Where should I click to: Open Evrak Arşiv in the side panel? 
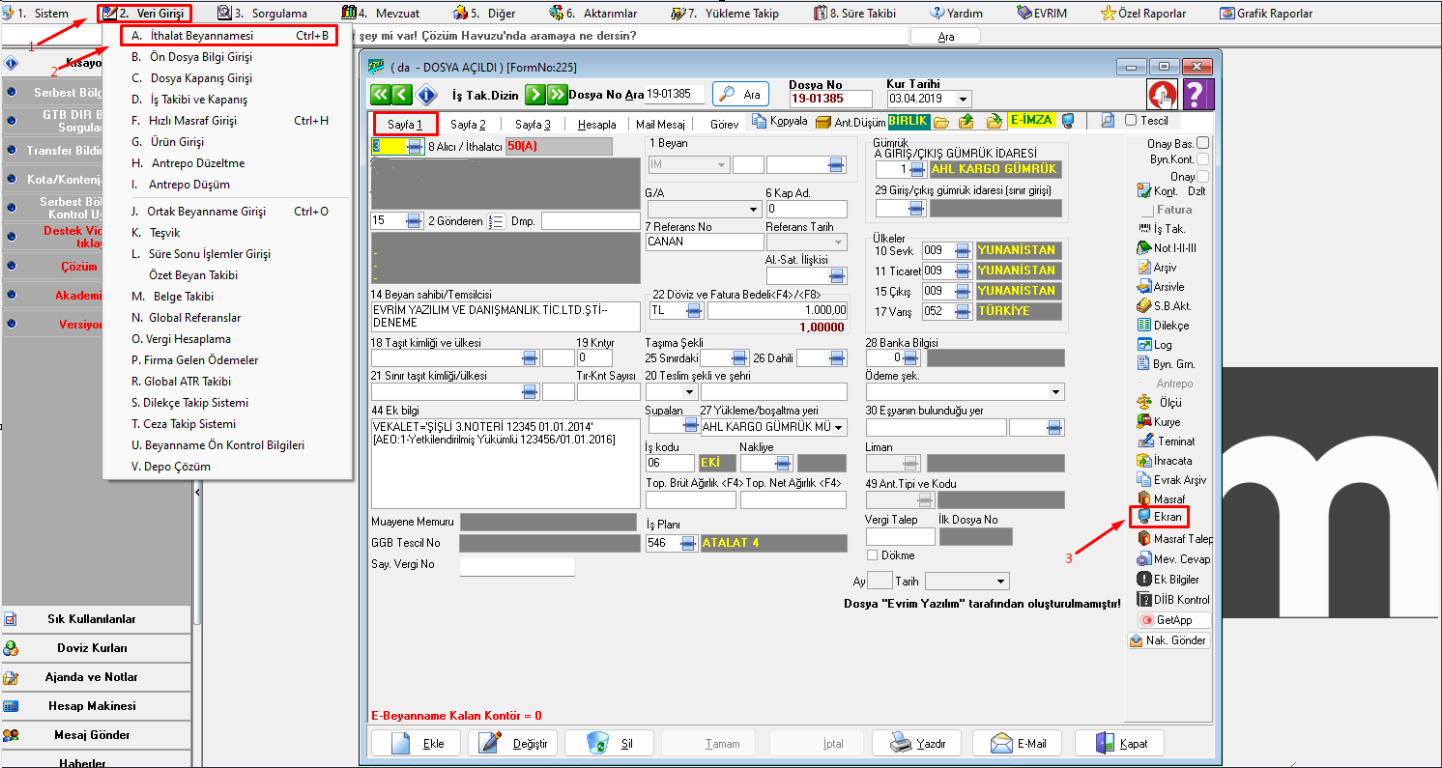[x=1172, y=480]
